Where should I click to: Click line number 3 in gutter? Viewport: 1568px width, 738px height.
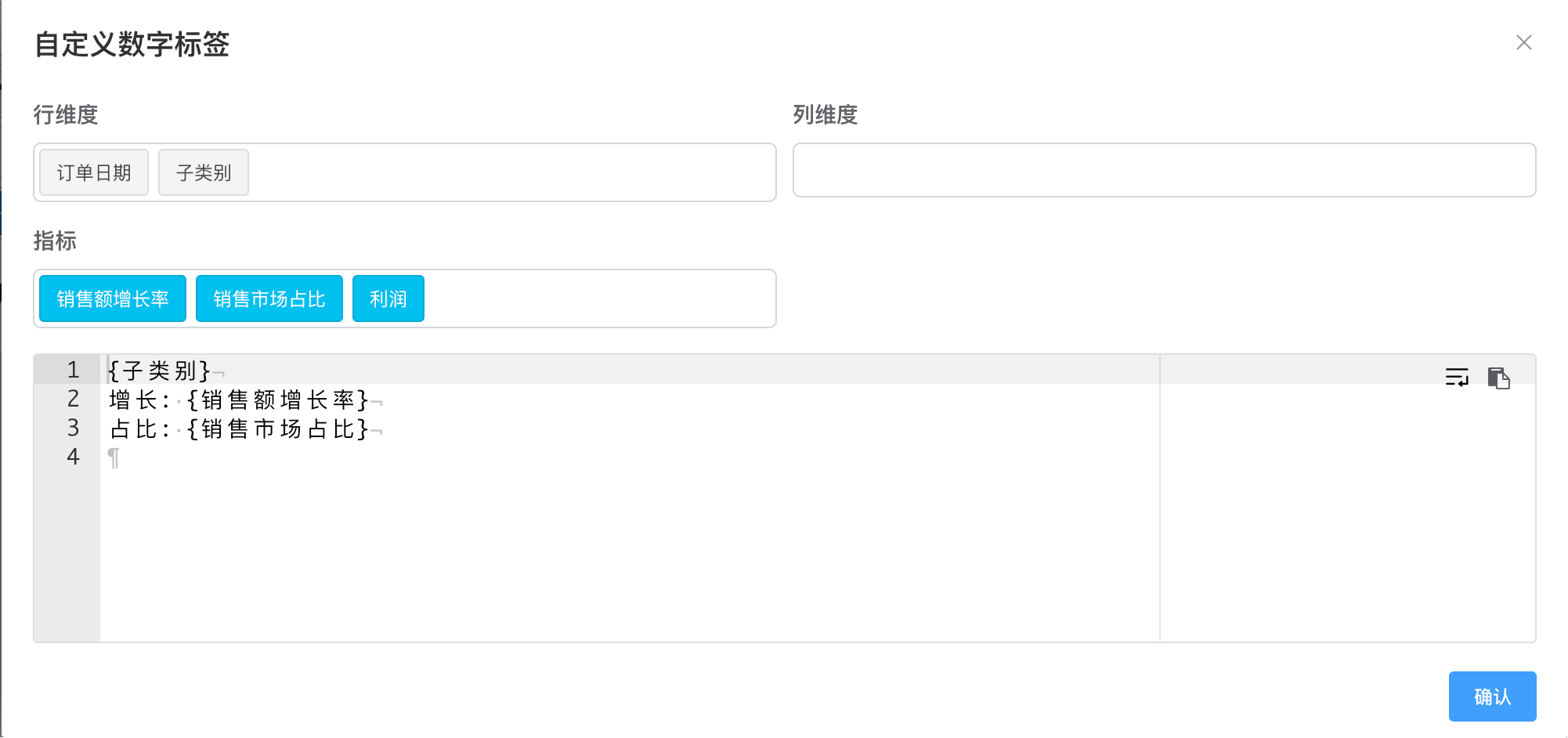73,428
